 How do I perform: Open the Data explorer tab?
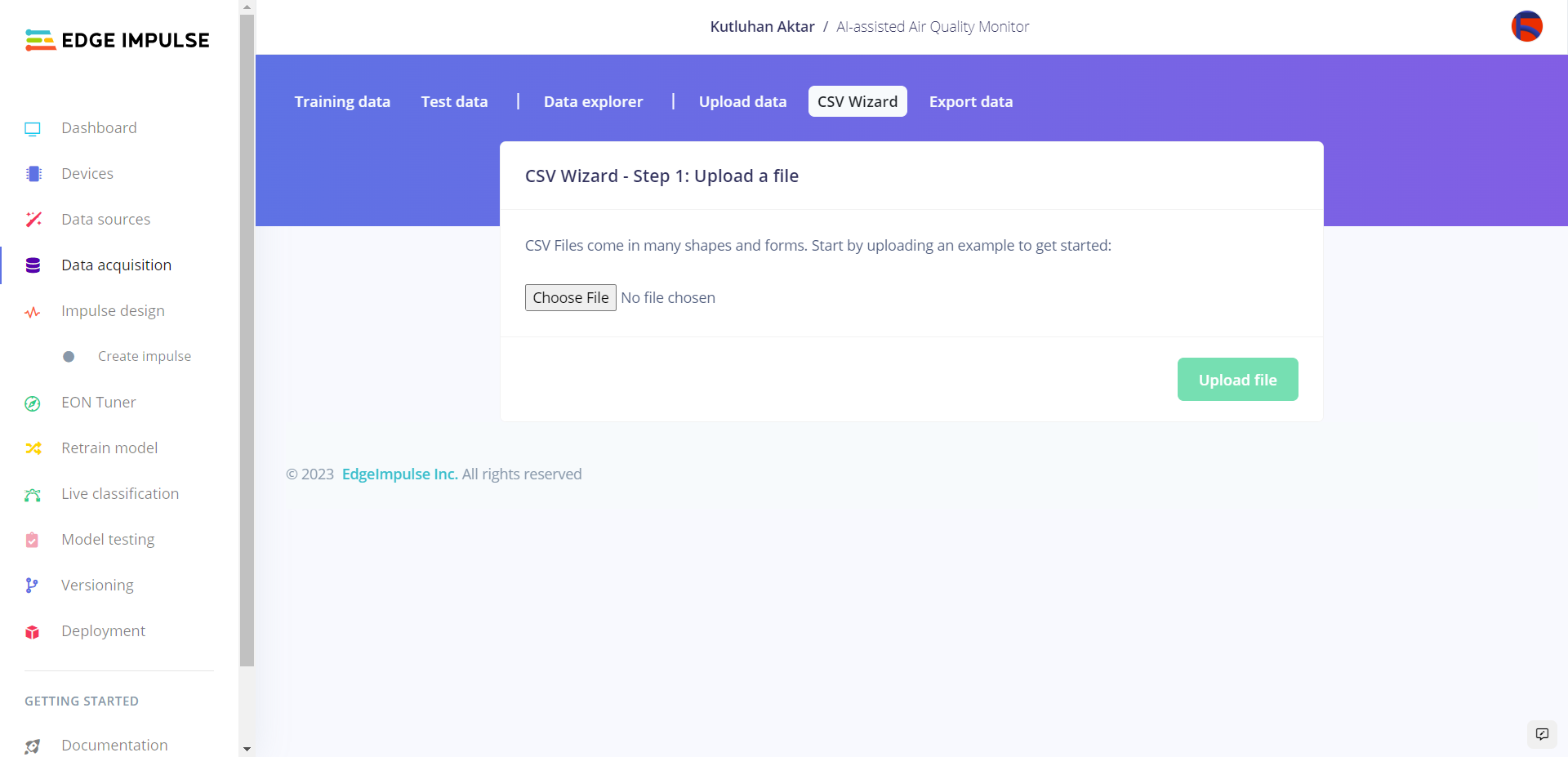[594, 101]
